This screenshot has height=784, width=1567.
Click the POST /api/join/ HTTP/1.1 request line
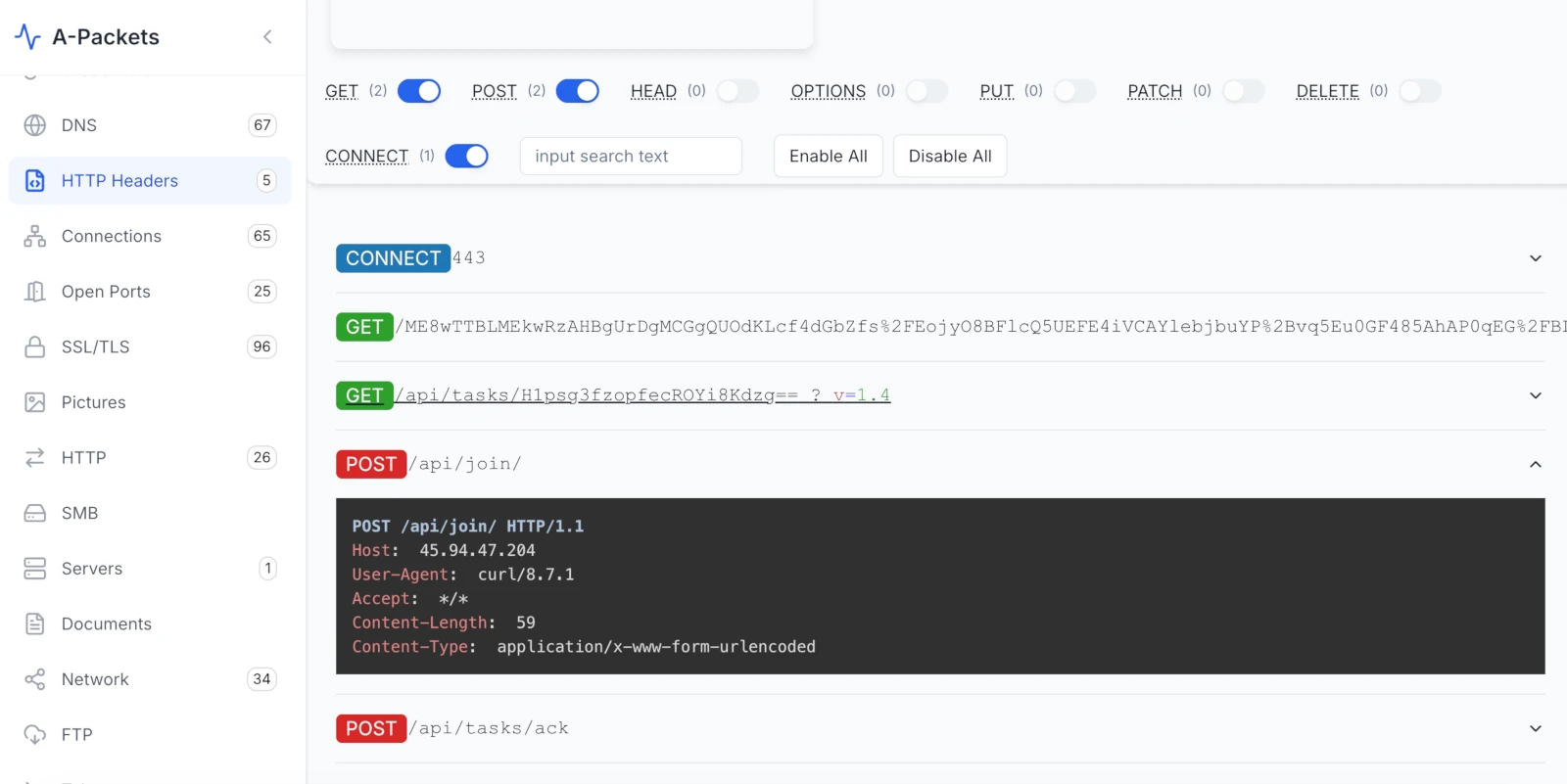[x=468, y=527]
